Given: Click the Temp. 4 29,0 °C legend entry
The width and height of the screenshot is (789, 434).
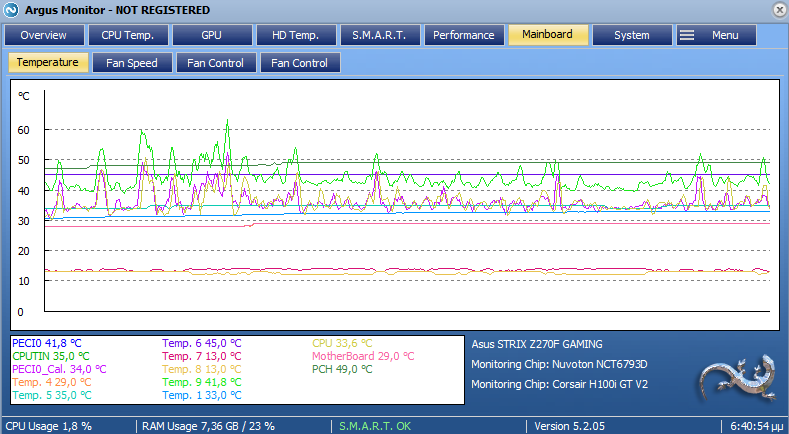Looking at the screenshot, I should tap(52, 383).
